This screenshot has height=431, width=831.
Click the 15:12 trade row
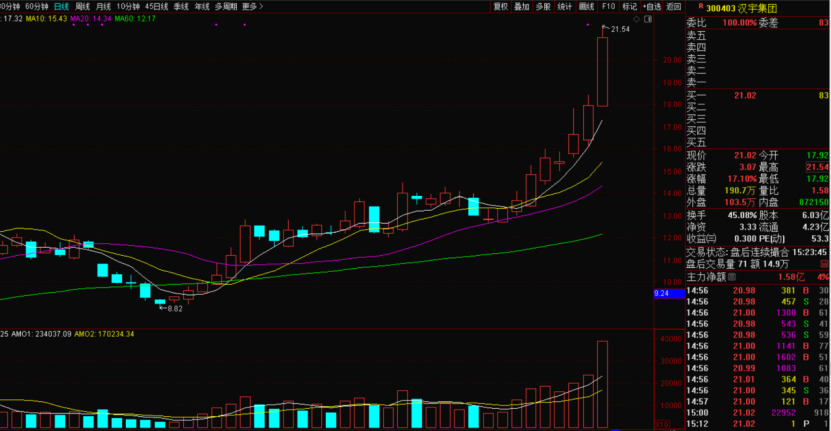758,424
